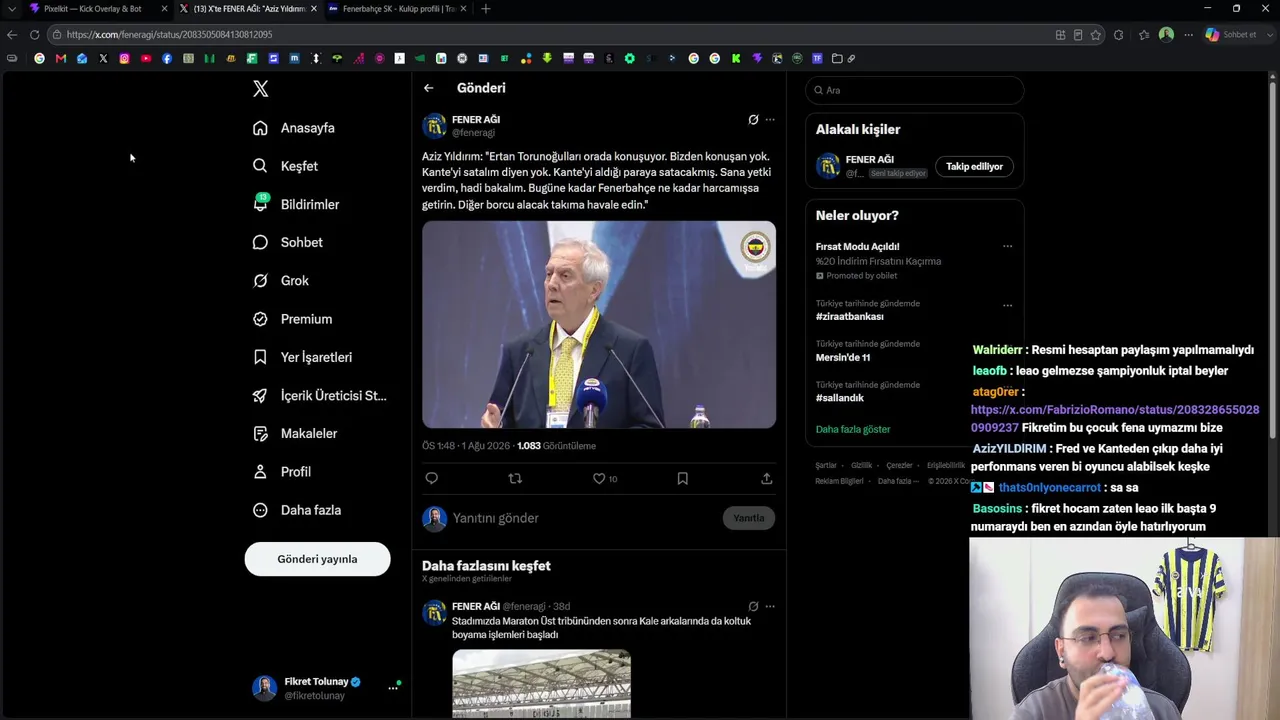The image size is (1280, 720).
Task: Close the Pixelkit browser tab
Action: click(164, 9)
